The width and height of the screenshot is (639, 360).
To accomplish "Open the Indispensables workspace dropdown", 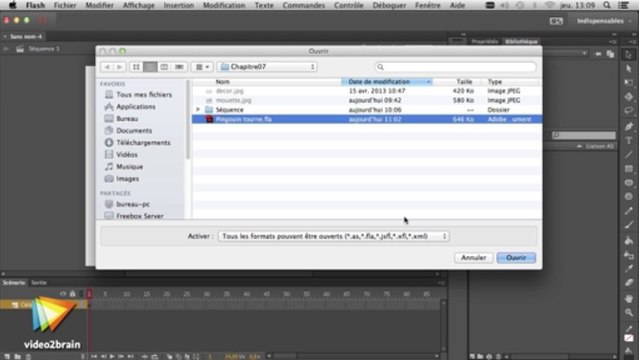I will (604, 21).
